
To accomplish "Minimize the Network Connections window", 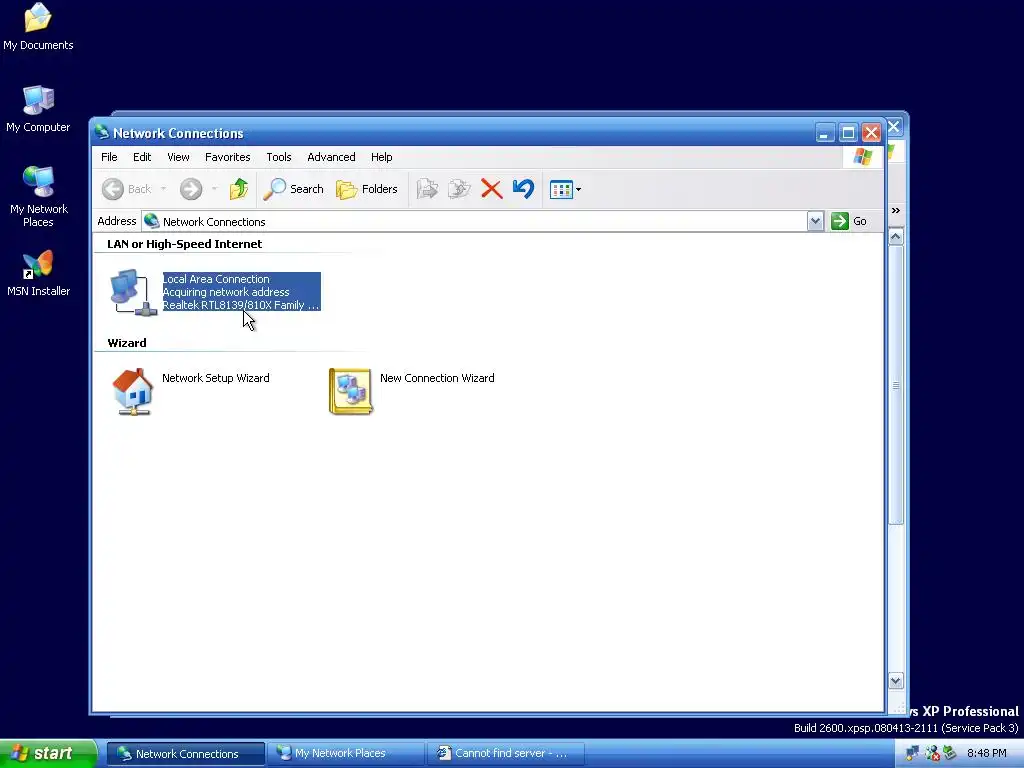I will 825,133.
